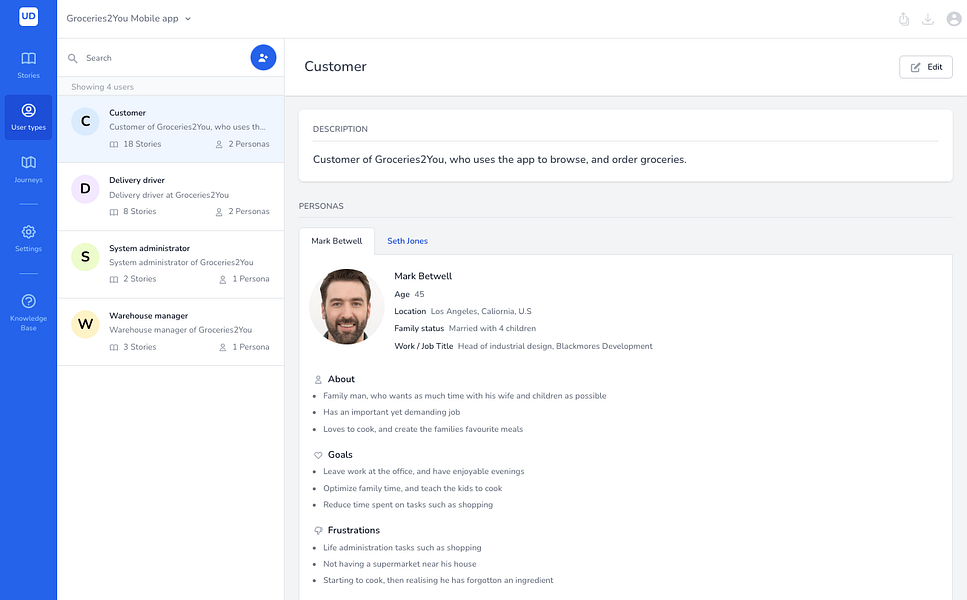This screenshot has height=600, width=967.
Task: Select the User types sidebar icon
Action: click(28, 117)
